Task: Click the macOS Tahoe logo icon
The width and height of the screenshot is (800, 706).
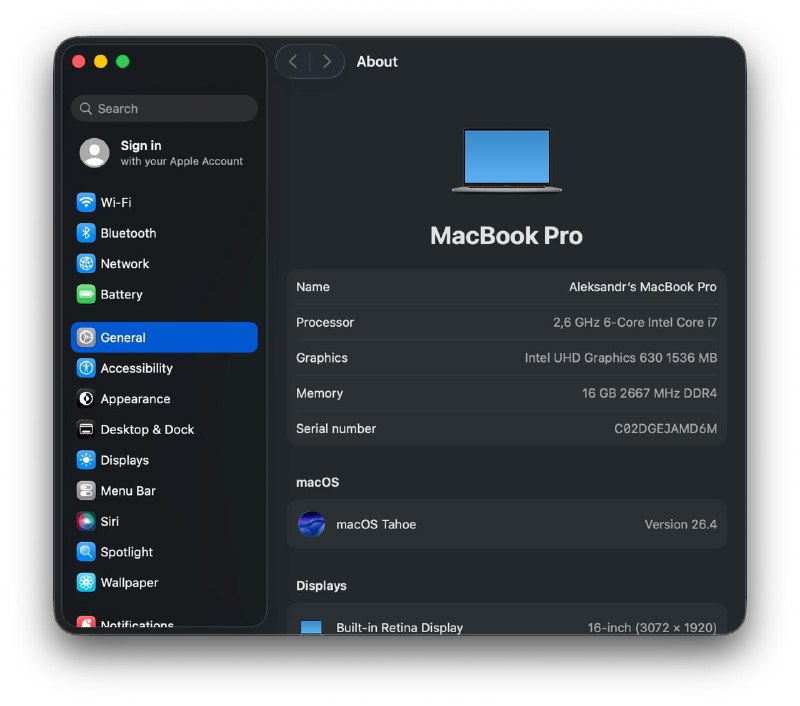Action: 312,524
